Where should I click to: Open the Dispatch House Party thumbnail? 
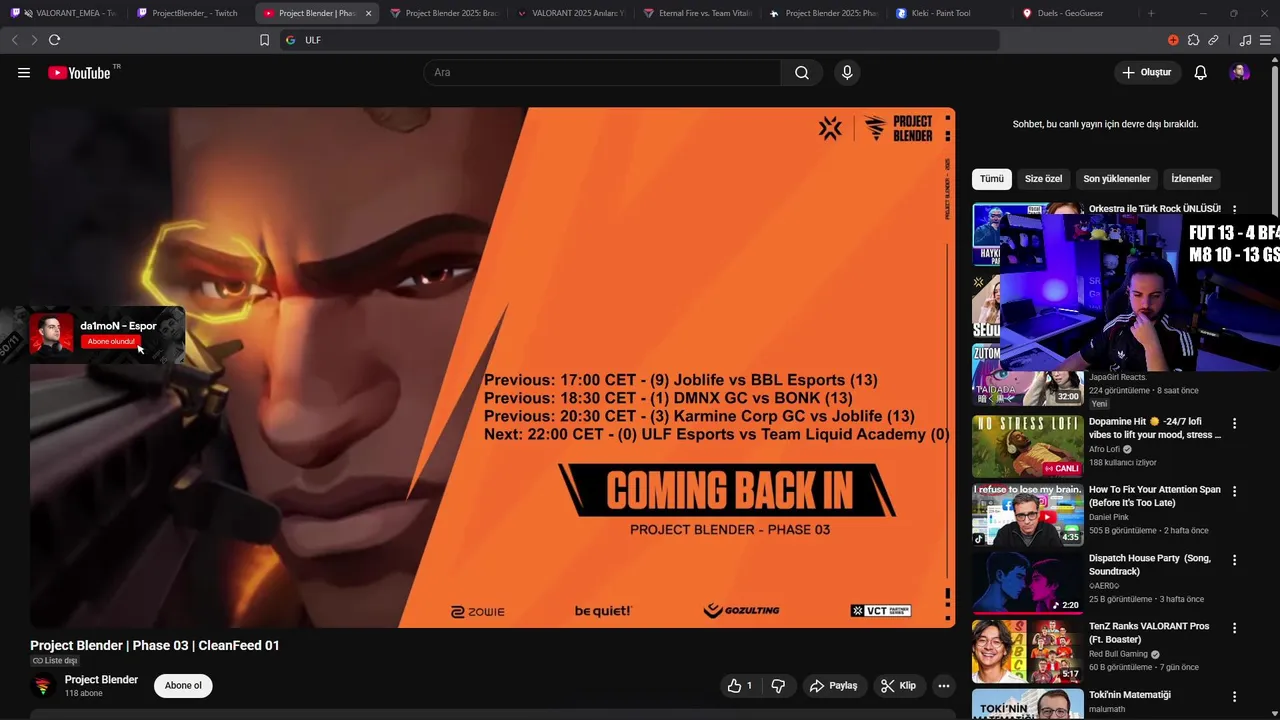tap(1027, 583)
